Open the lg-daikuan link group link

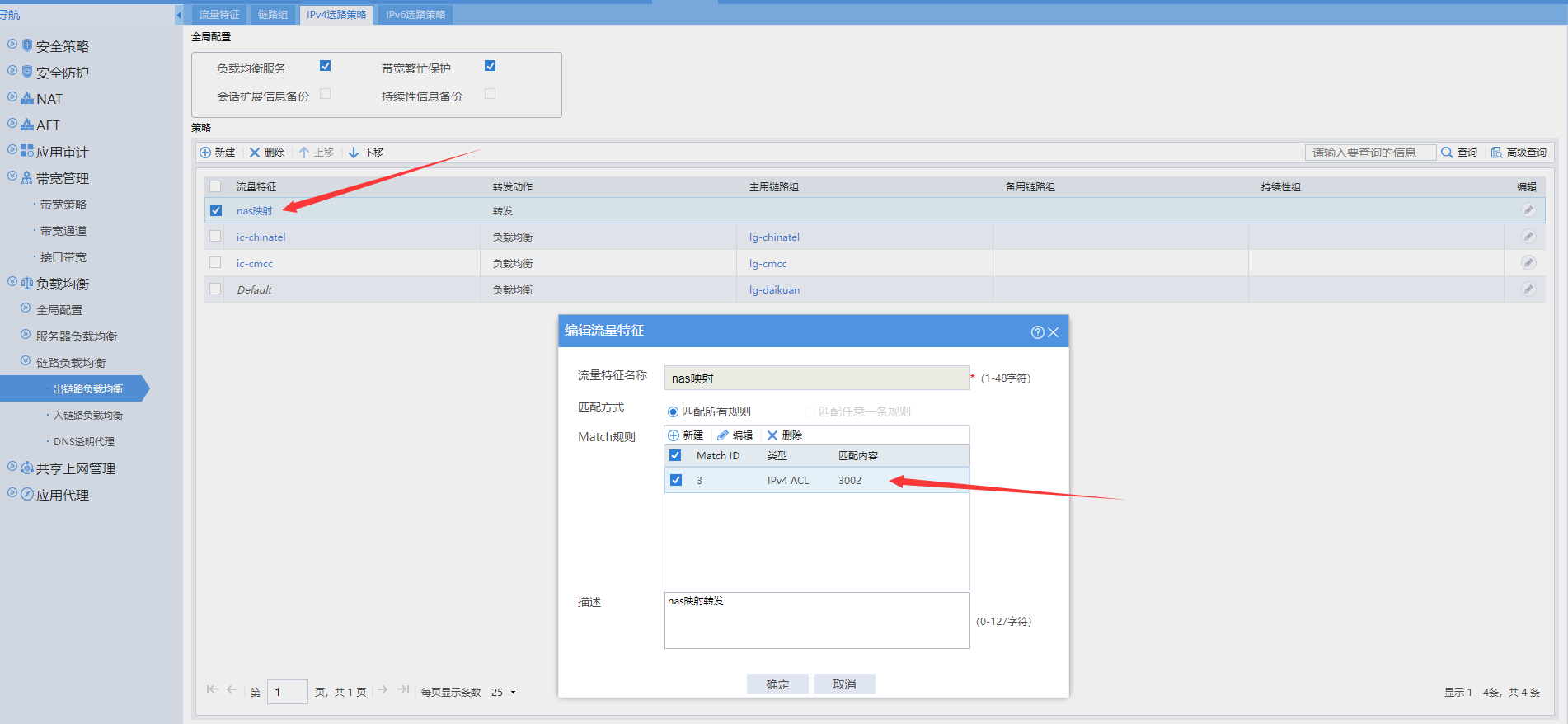tap(774, 290)
